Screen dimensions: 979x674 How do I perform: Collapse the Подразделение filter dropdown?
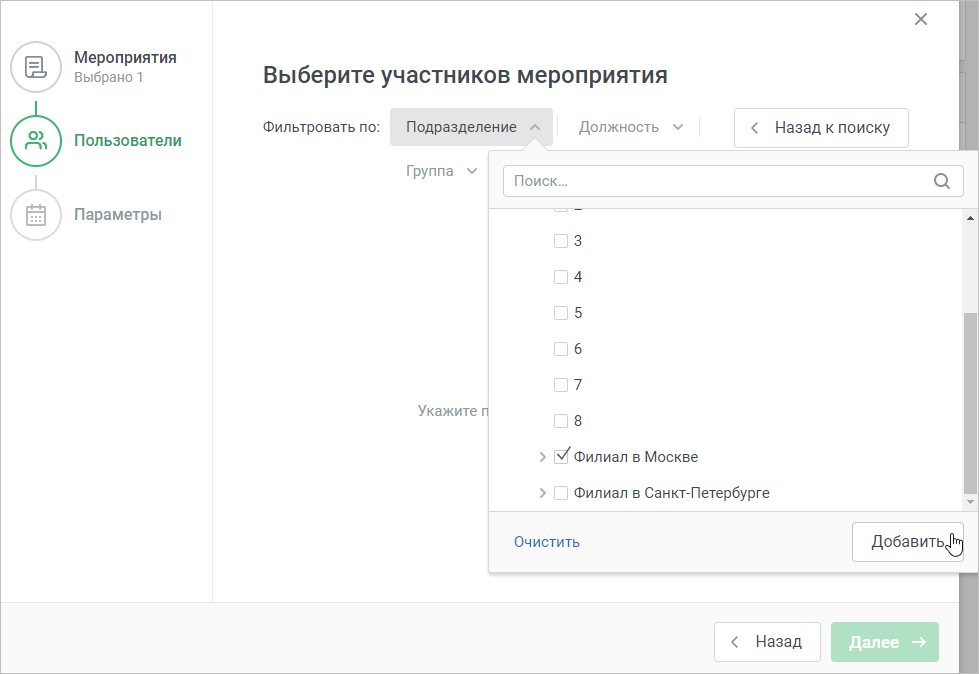pos(471,127)
